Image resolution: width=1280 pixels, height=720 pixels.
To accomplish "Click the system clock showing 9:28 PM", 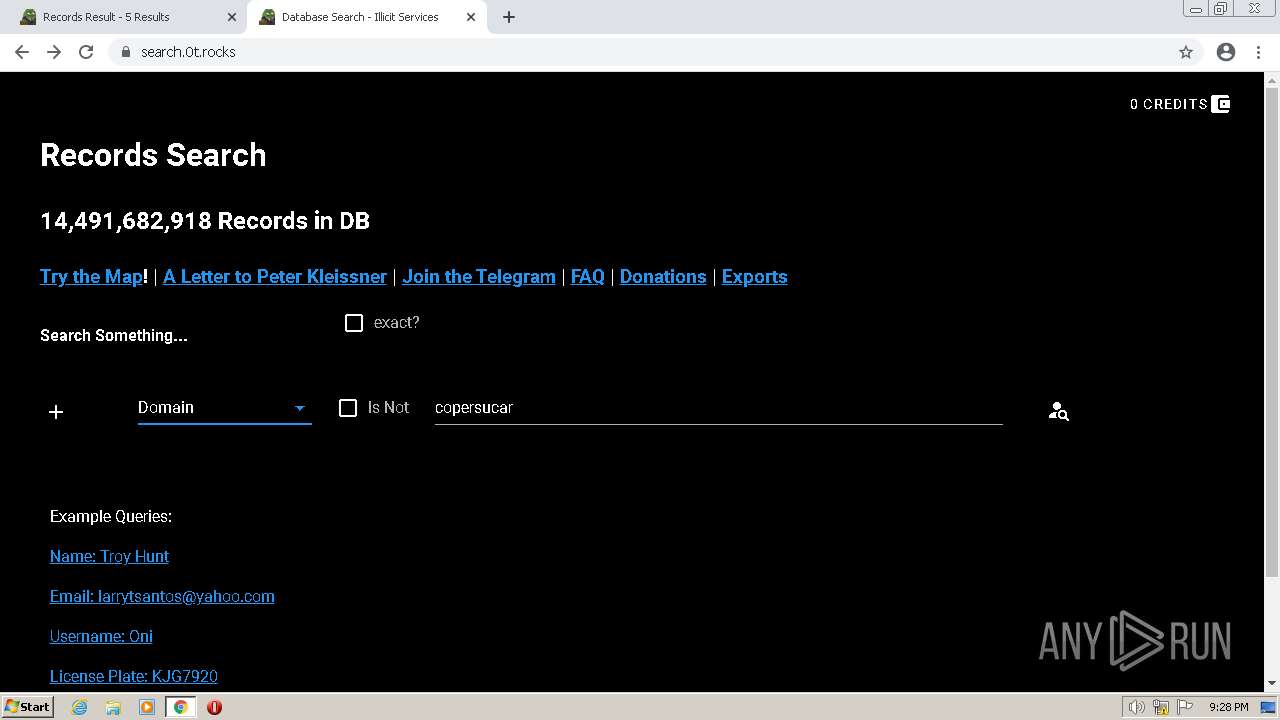I will click(x=1228, y=707).
